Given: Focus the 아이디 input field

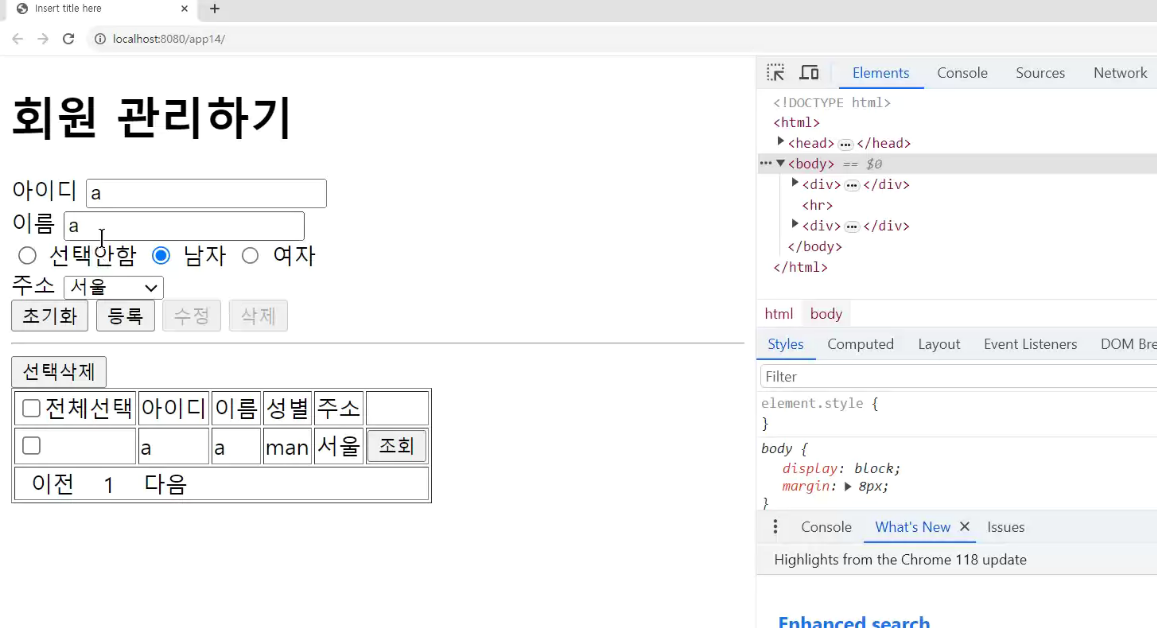Looking at the screenshot, I should [207, 193].
